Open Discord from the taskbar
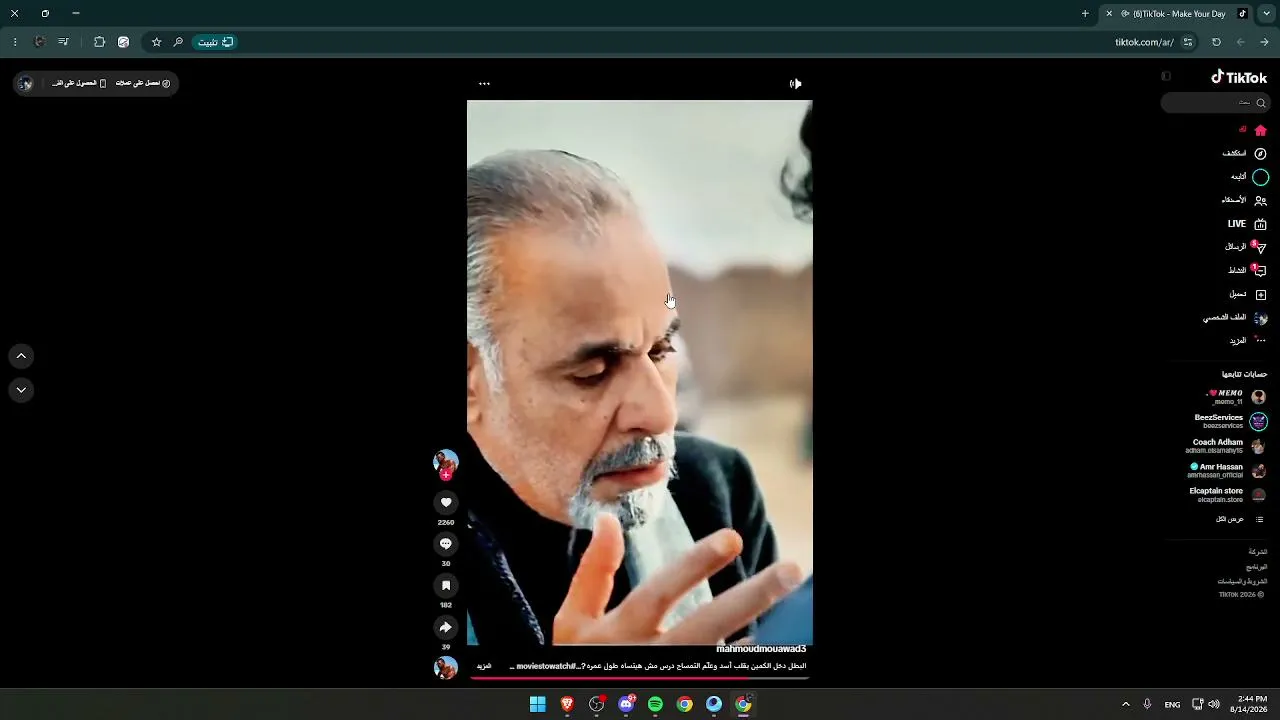 point(626,704)
